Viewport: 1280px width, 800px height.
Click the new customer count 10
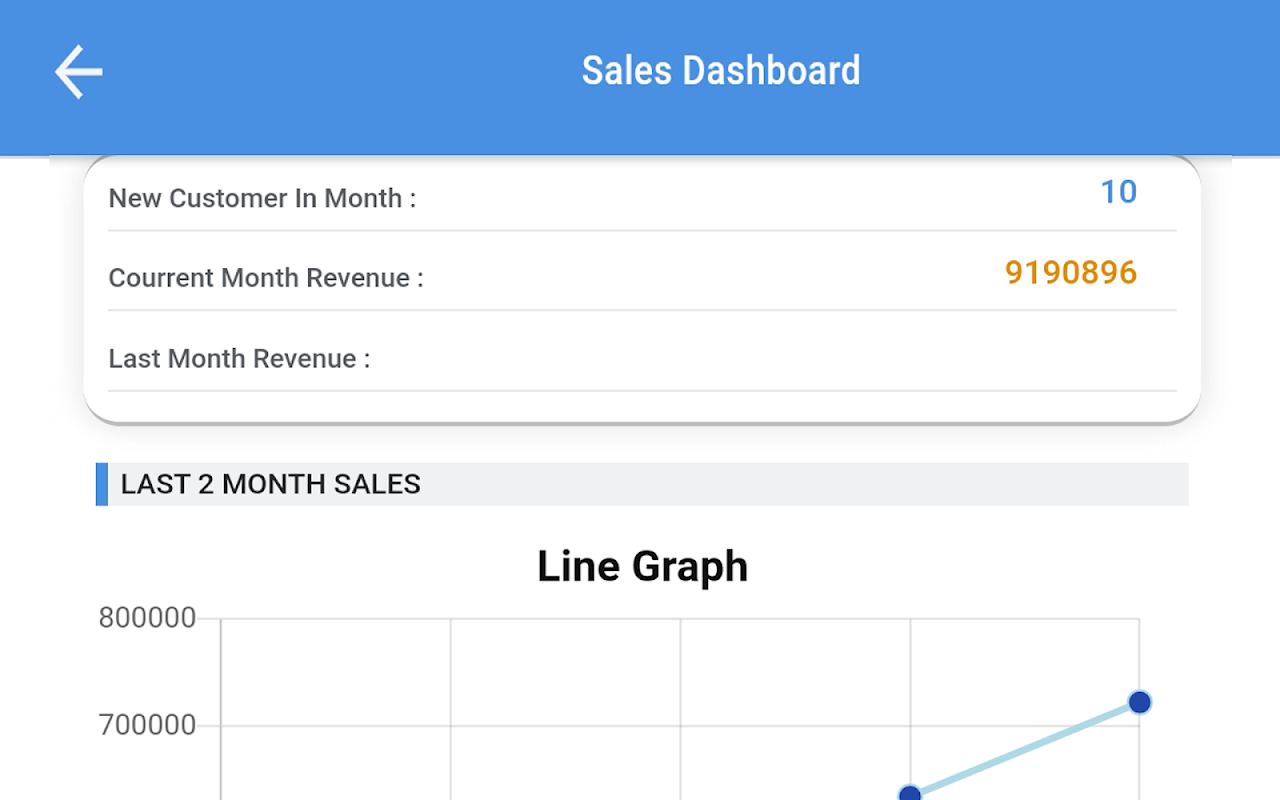pyautogui.click(x=1118, y=192)
